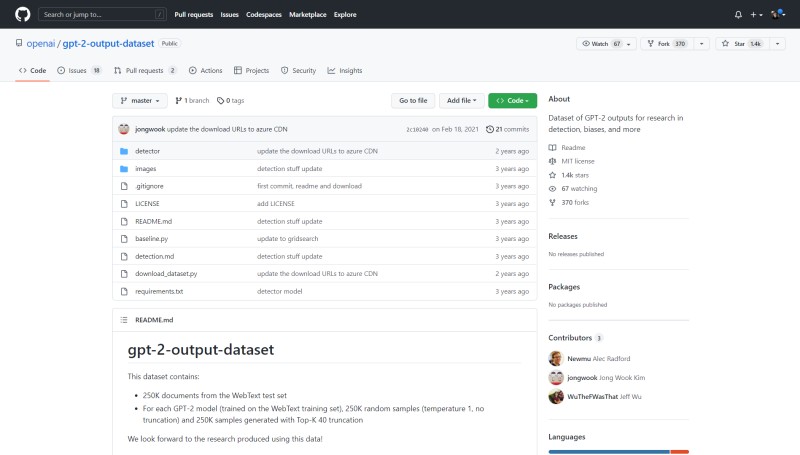Open Issues in the top navigation
The width and height of the screenshot is (800, 455).
point(230,15)
